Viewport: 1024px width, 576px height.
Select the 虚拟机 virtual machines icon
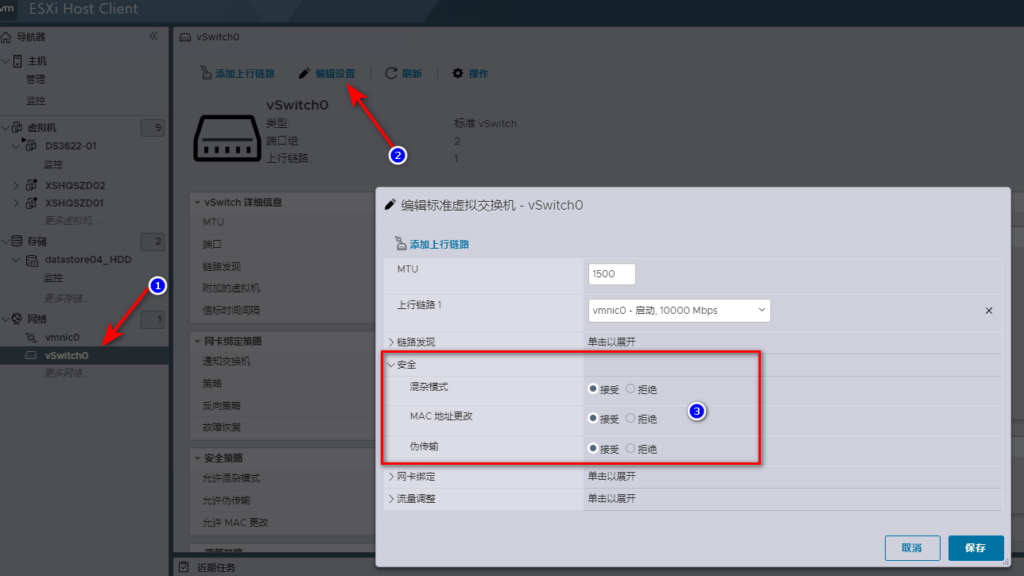click(x=18, y=127)
